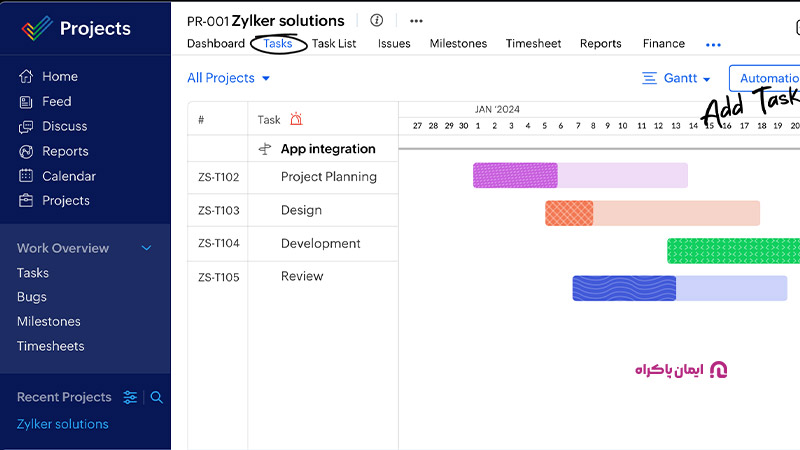Click the purple Project Planning Gantt bar
The height and width of the screenshot is (450, 800).
[x=580, y=176]
